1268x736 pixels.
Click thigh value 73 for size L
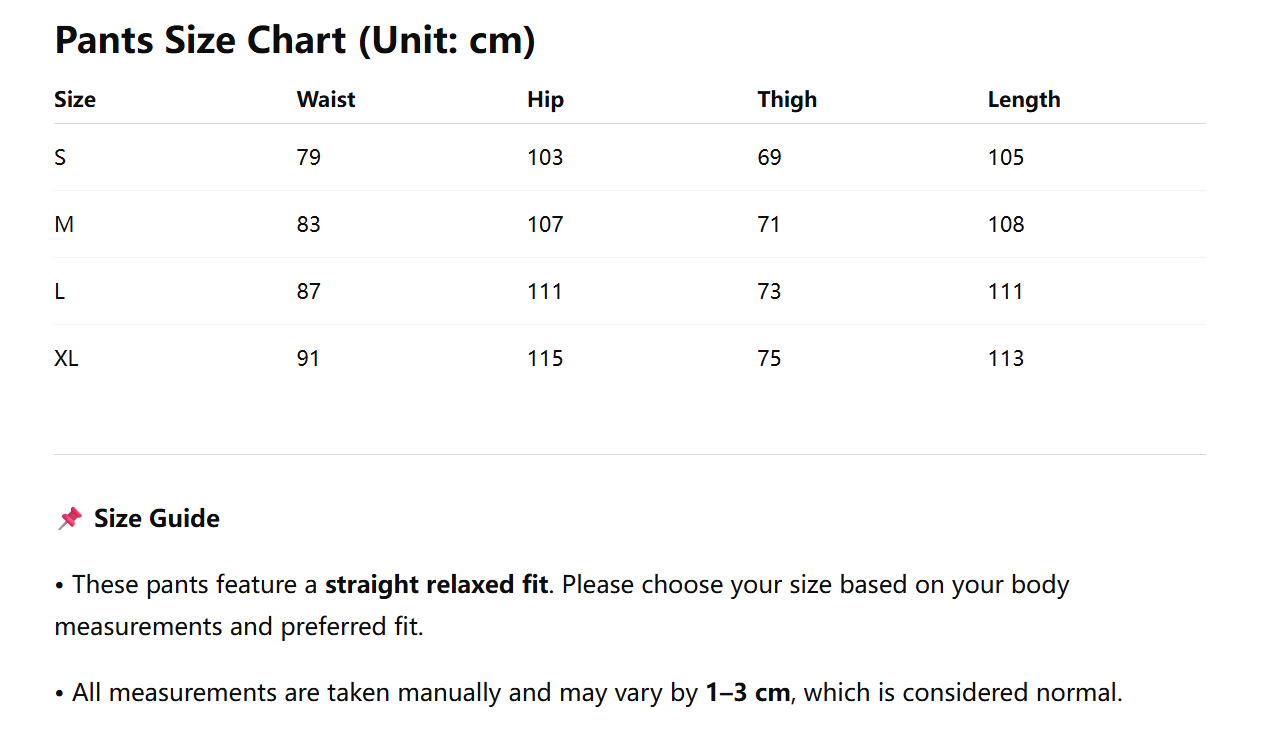[769, 291]
